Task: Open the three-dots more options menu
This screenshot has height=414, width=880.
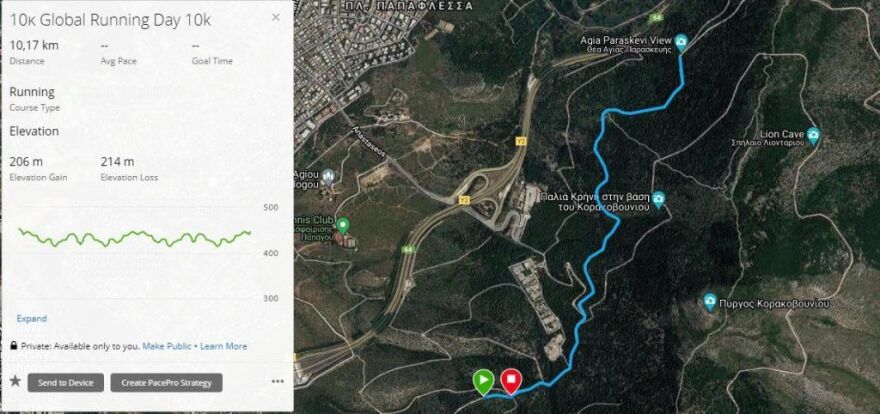Action: tap(278, 381)
